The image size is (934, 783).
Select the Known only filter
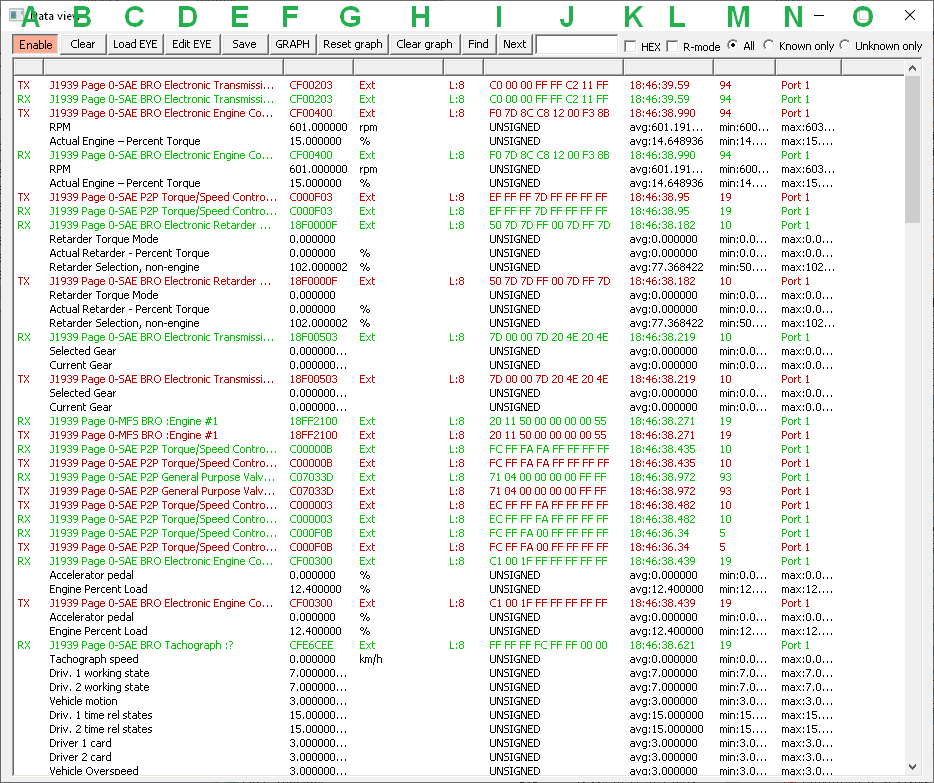(x=798, y=46)
